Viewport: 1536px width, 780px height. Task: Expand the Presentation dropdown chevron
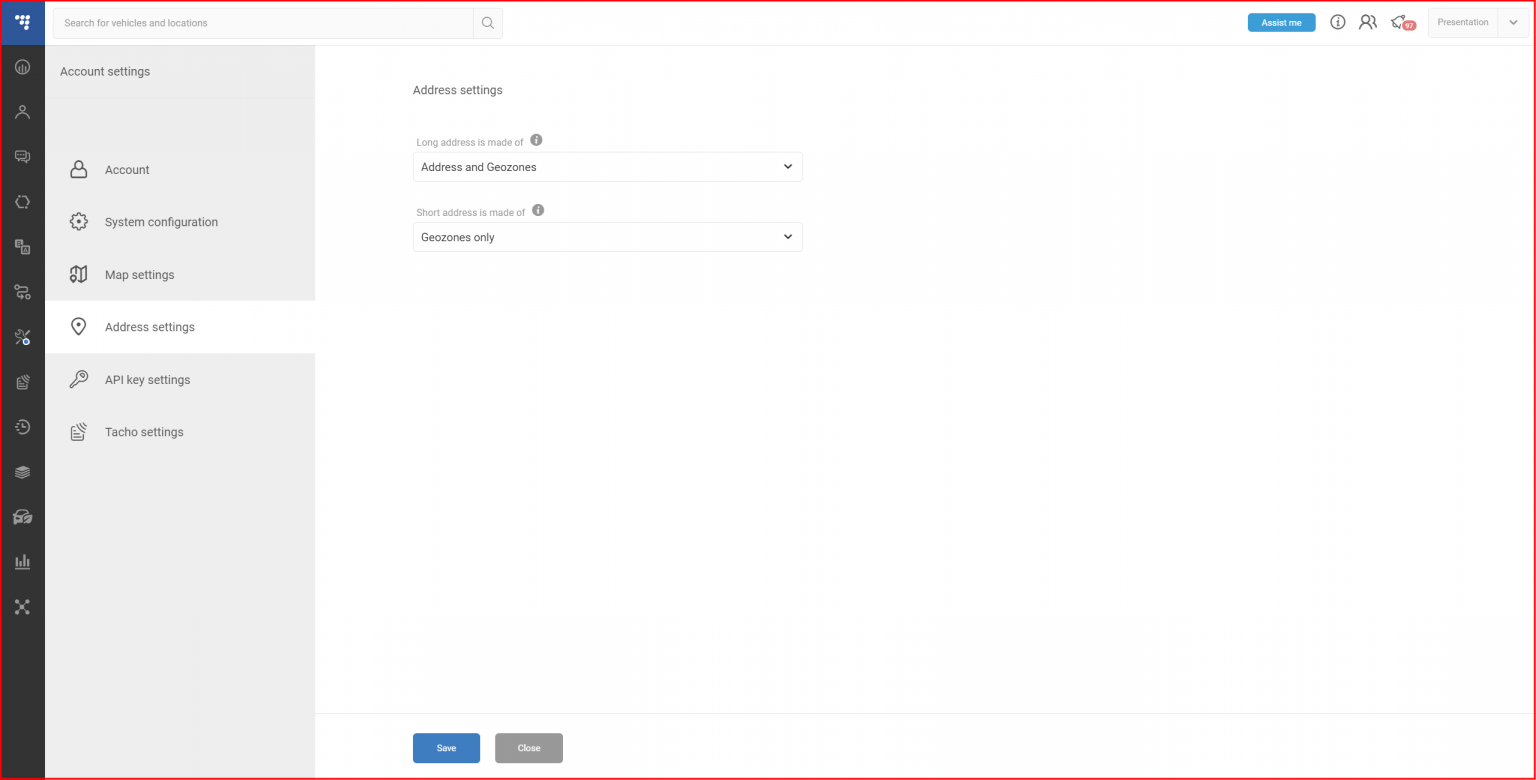1513,22
